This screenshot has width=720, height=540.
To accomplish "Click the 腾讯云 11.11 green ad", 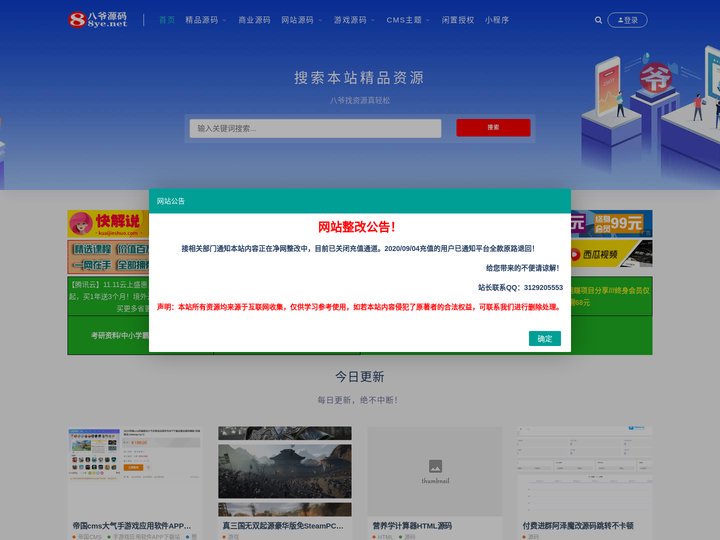I will tap(108, 297).
